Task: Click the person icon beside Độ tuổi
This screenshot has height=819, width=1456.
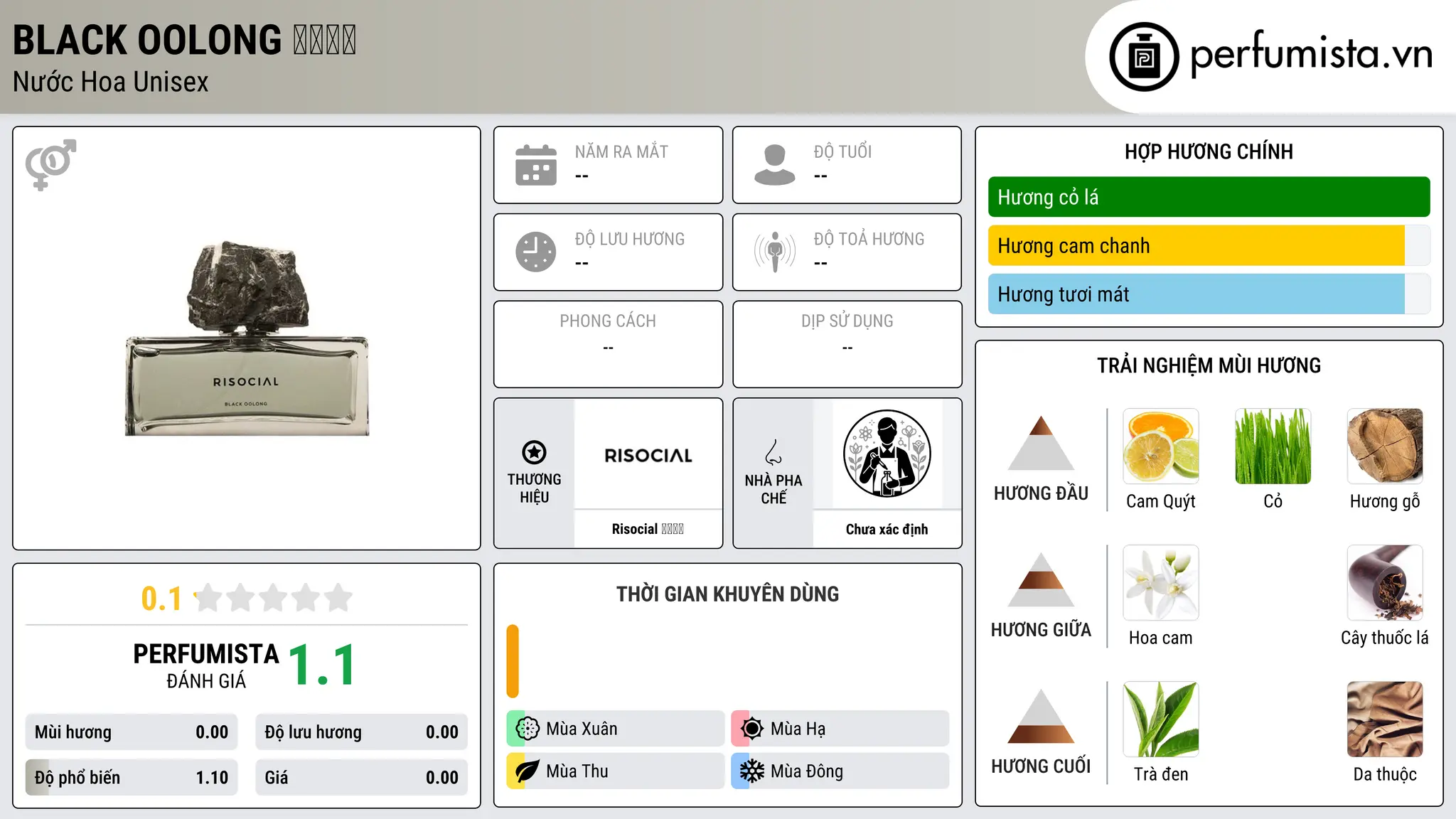Action: [775, 165]
